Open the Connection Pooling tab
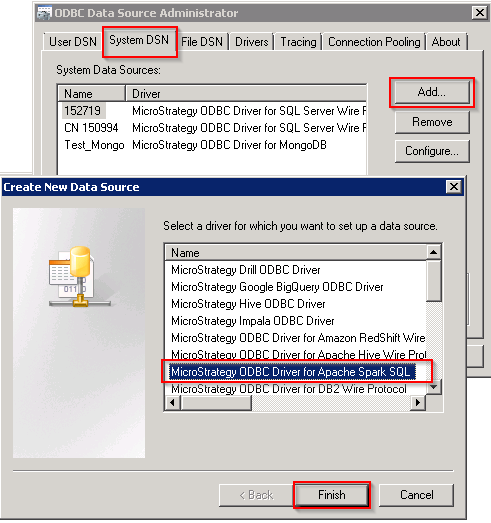 (x=374, y=42)
